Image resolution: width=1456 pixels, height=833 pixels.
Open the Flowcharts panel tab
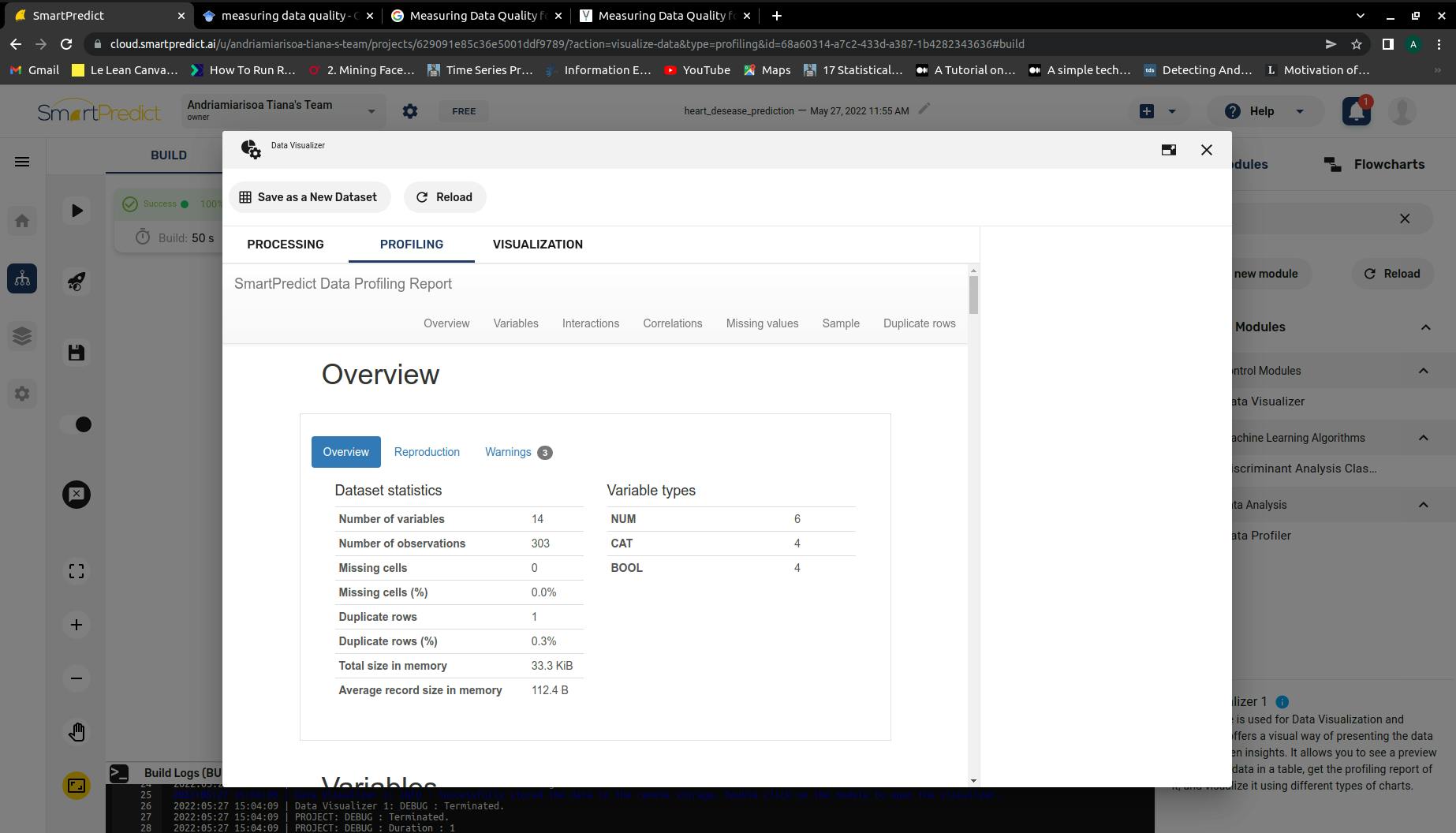1375,164
